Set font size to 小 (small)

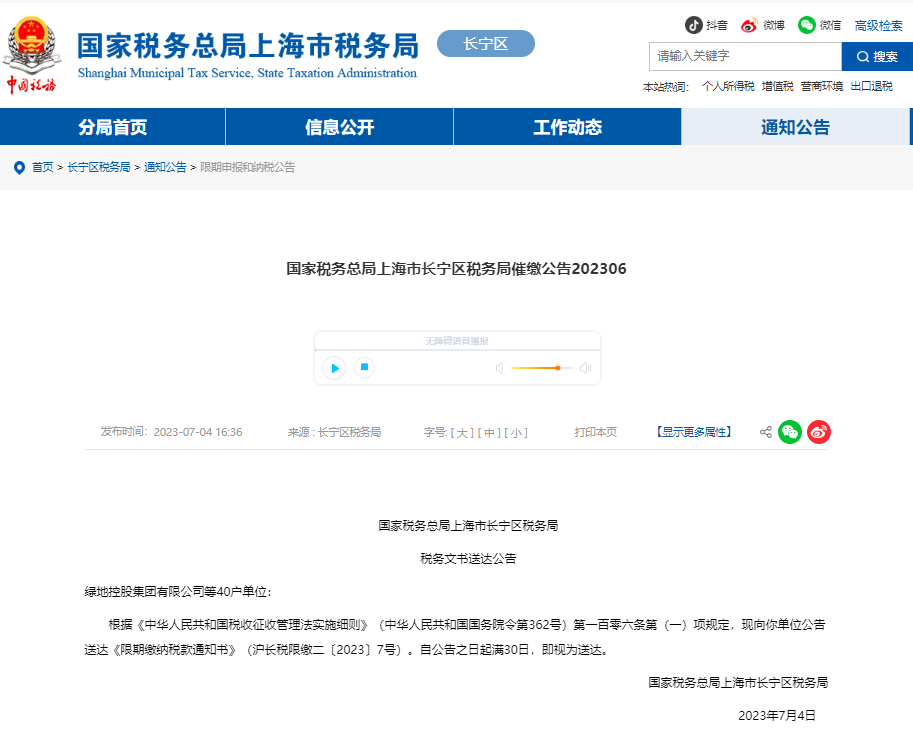coord(516,433)
